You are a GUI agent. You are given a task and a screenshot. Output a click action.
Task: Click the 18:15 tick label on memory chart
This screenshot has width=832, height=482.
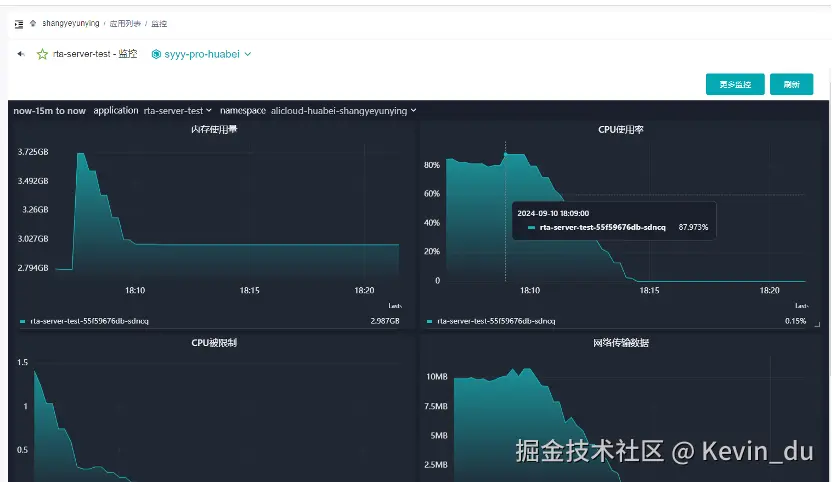point(249,290)
